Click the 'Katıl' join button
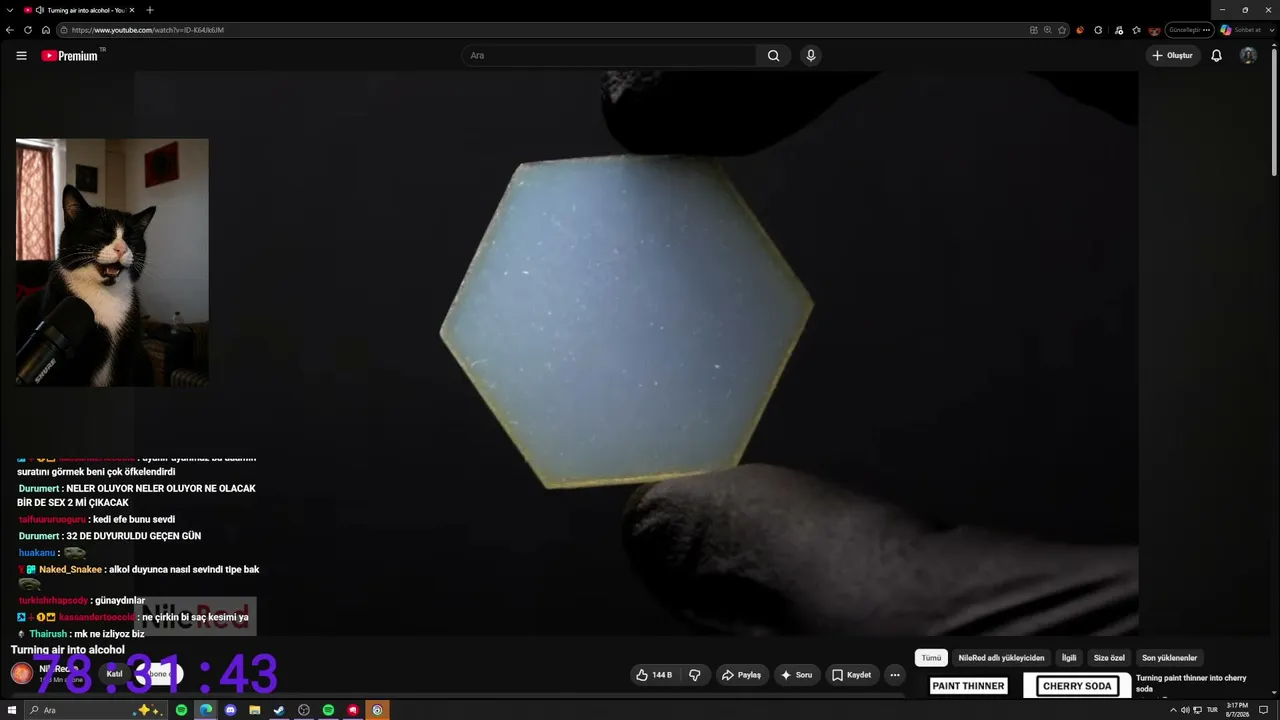 (x=115, y=674)
